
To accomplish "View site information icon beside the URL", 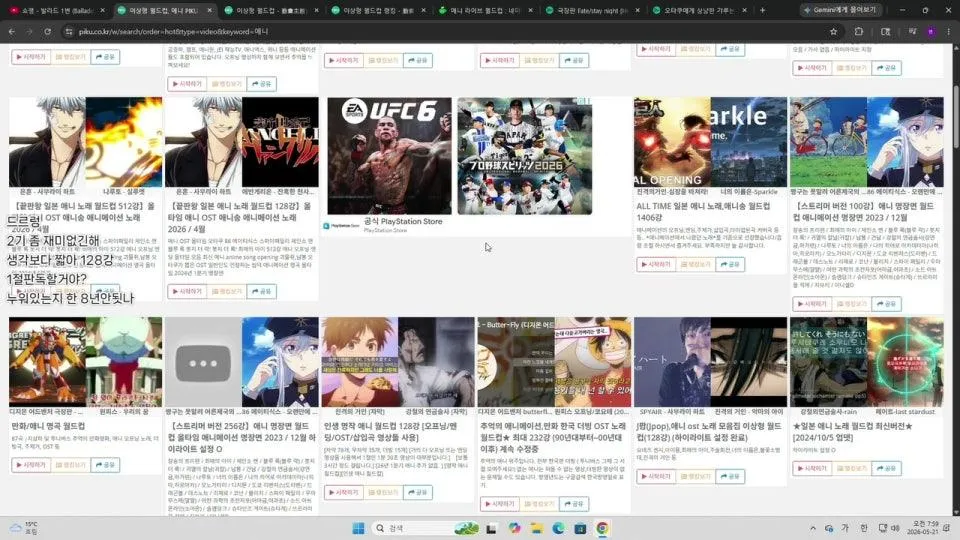I will [69, 31].
